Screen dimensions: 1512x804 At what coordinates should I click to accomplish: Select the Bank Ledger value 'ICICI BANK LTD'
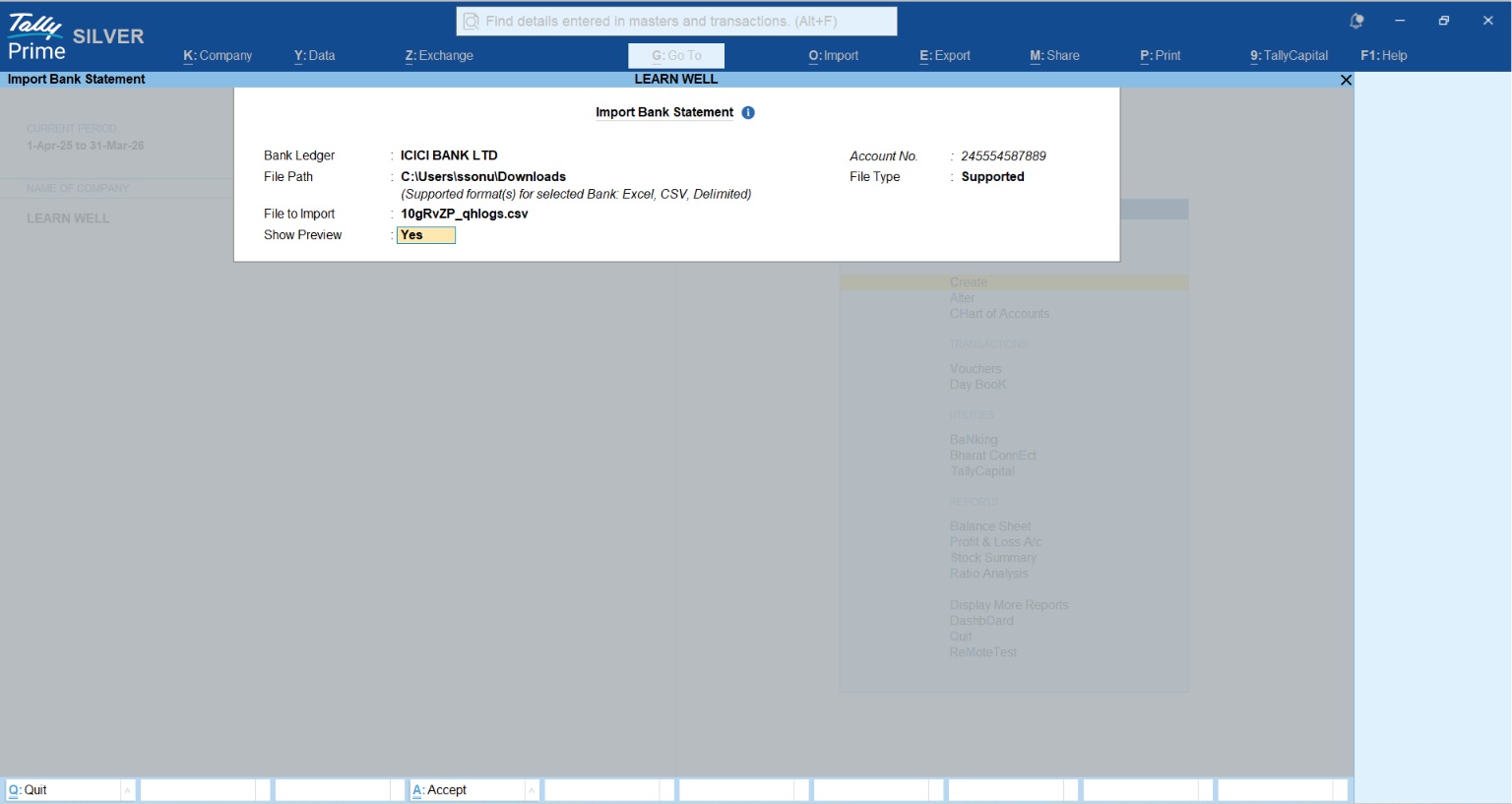pyautogui.click(x=449, y=155)
